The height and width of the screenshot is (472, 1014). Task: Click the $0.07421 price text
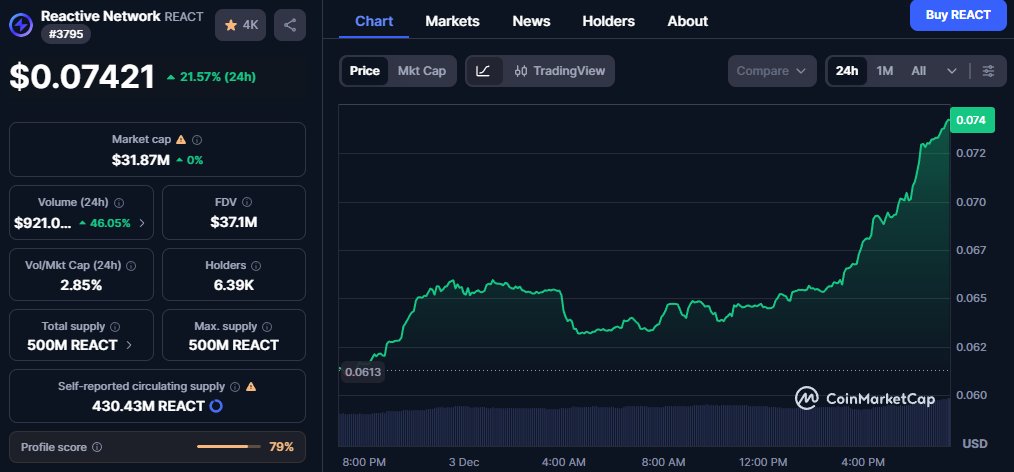click(82, 77)
